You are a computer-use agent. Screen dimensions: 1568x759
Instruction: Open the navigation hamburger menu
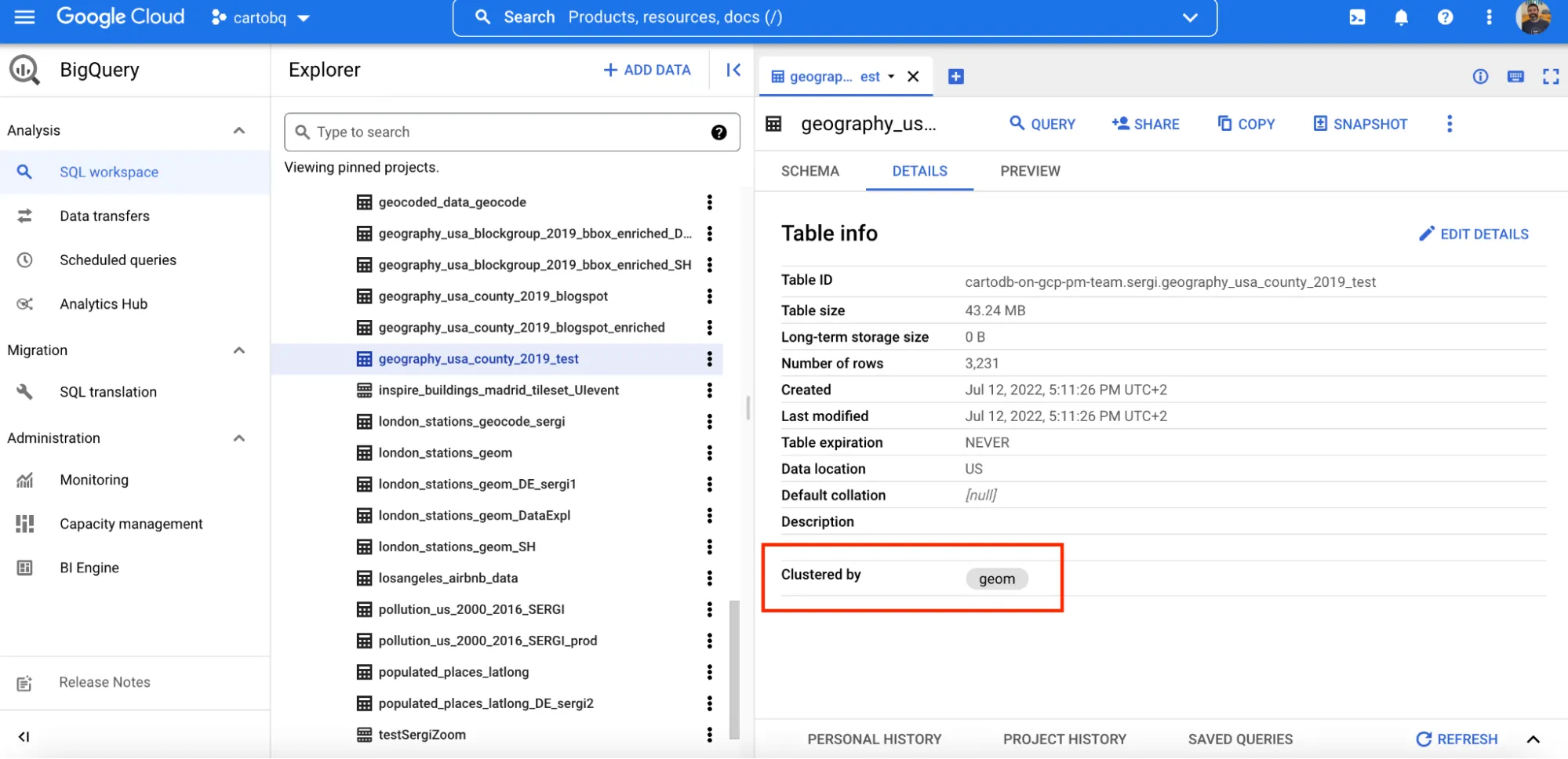[x=24, y=16]
